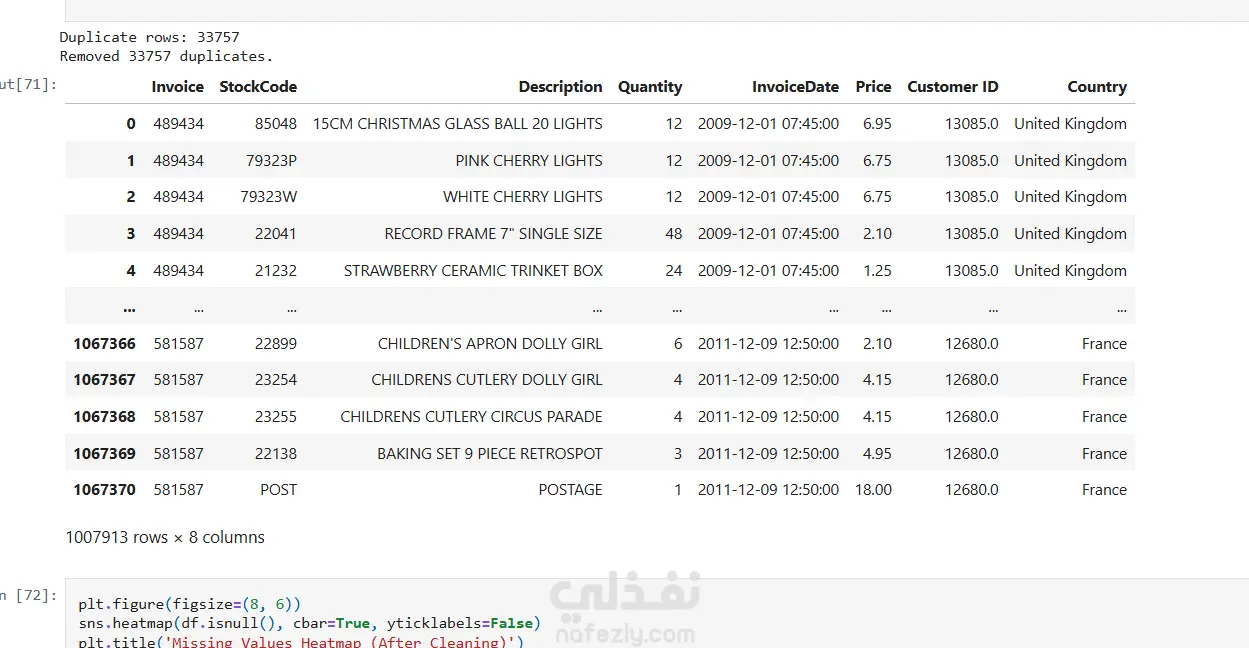Click quantity value 48
The width and height of the screenshot is (1249, 648).
[674, 234]
